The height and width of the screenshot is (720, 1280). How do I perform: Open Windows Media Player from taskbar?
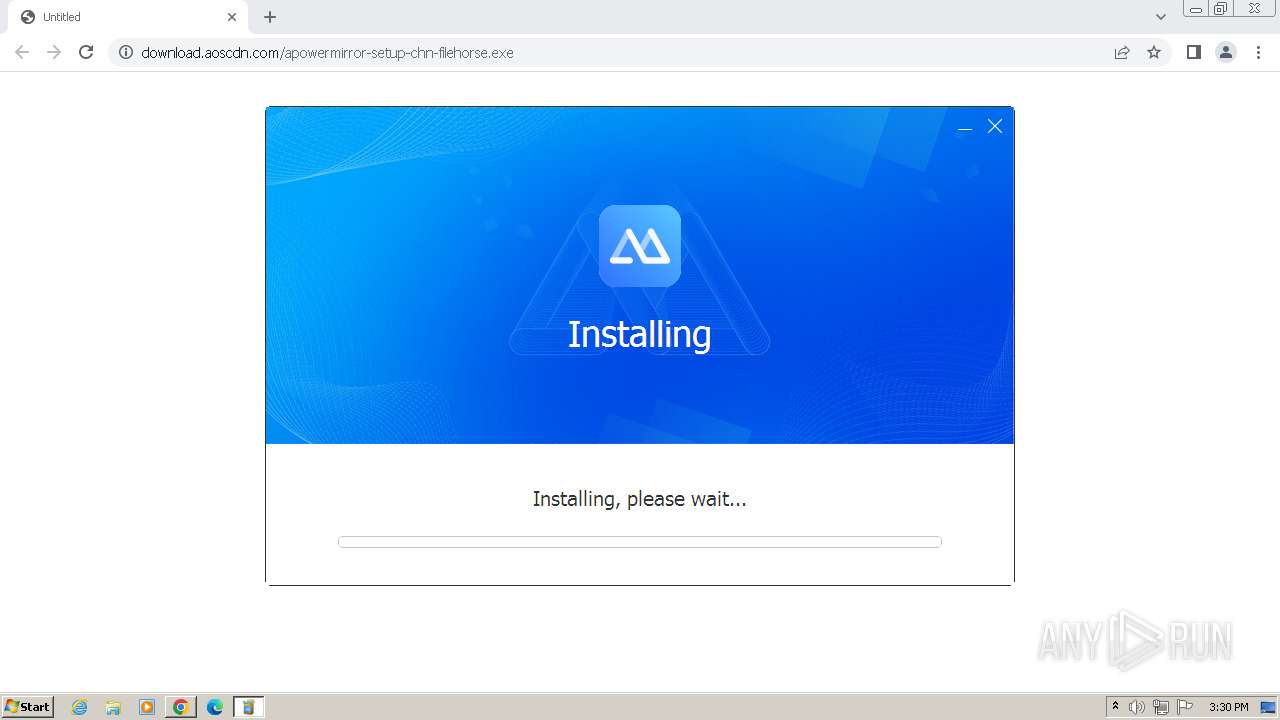147,707
